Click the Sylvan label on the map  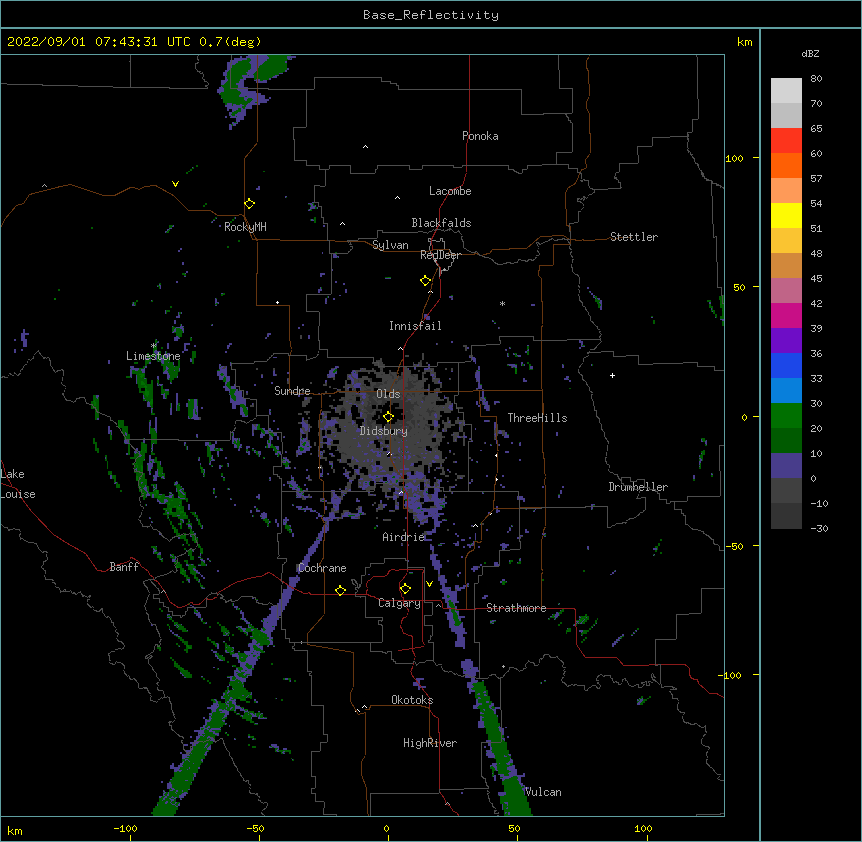390,245
